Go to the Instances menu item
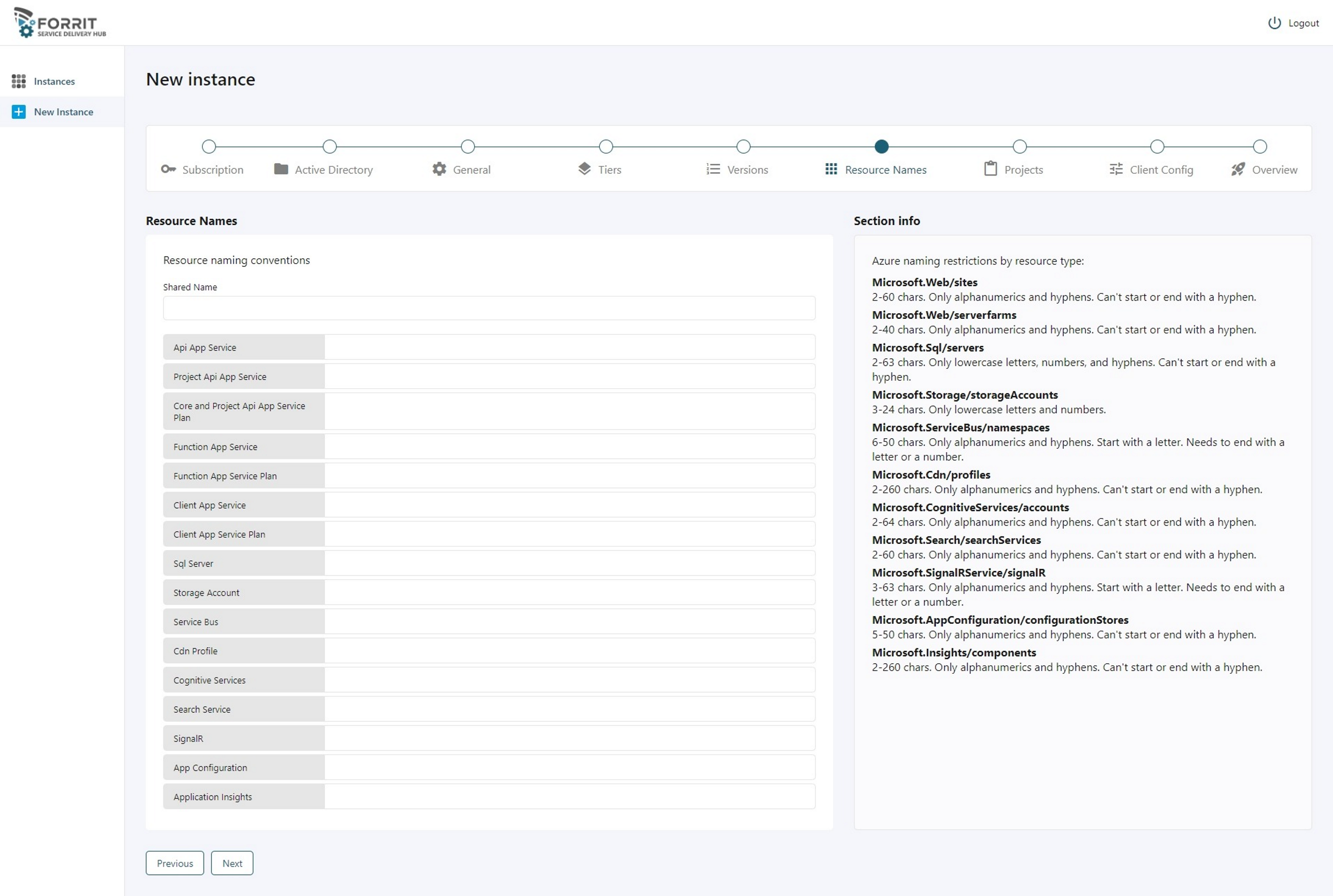This screenshot has height=896, width=1333. coord(54,81)
